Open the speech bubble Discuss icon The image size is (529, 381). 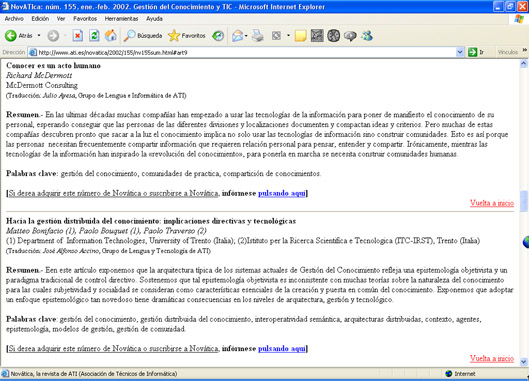point(350,36)
